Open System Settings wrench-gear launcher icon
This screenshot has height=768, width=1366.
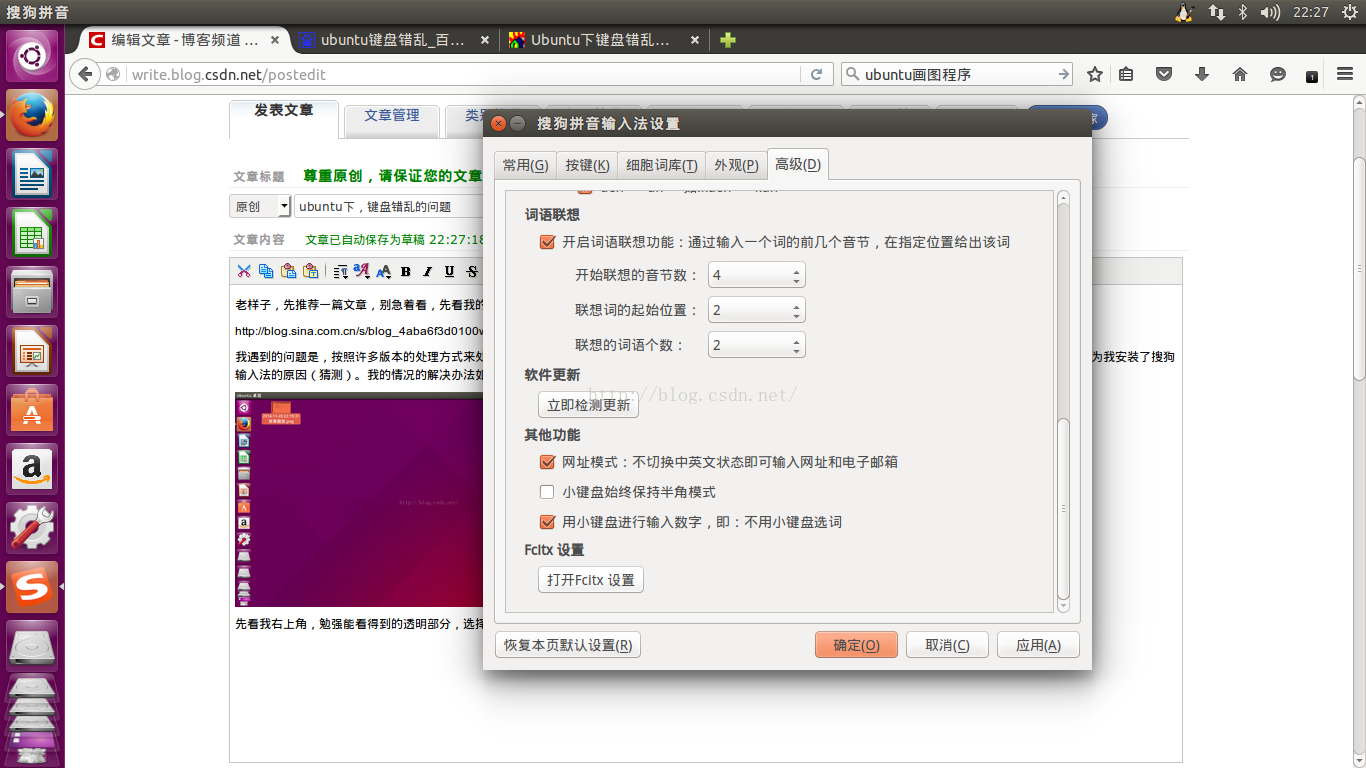point(33,528)
